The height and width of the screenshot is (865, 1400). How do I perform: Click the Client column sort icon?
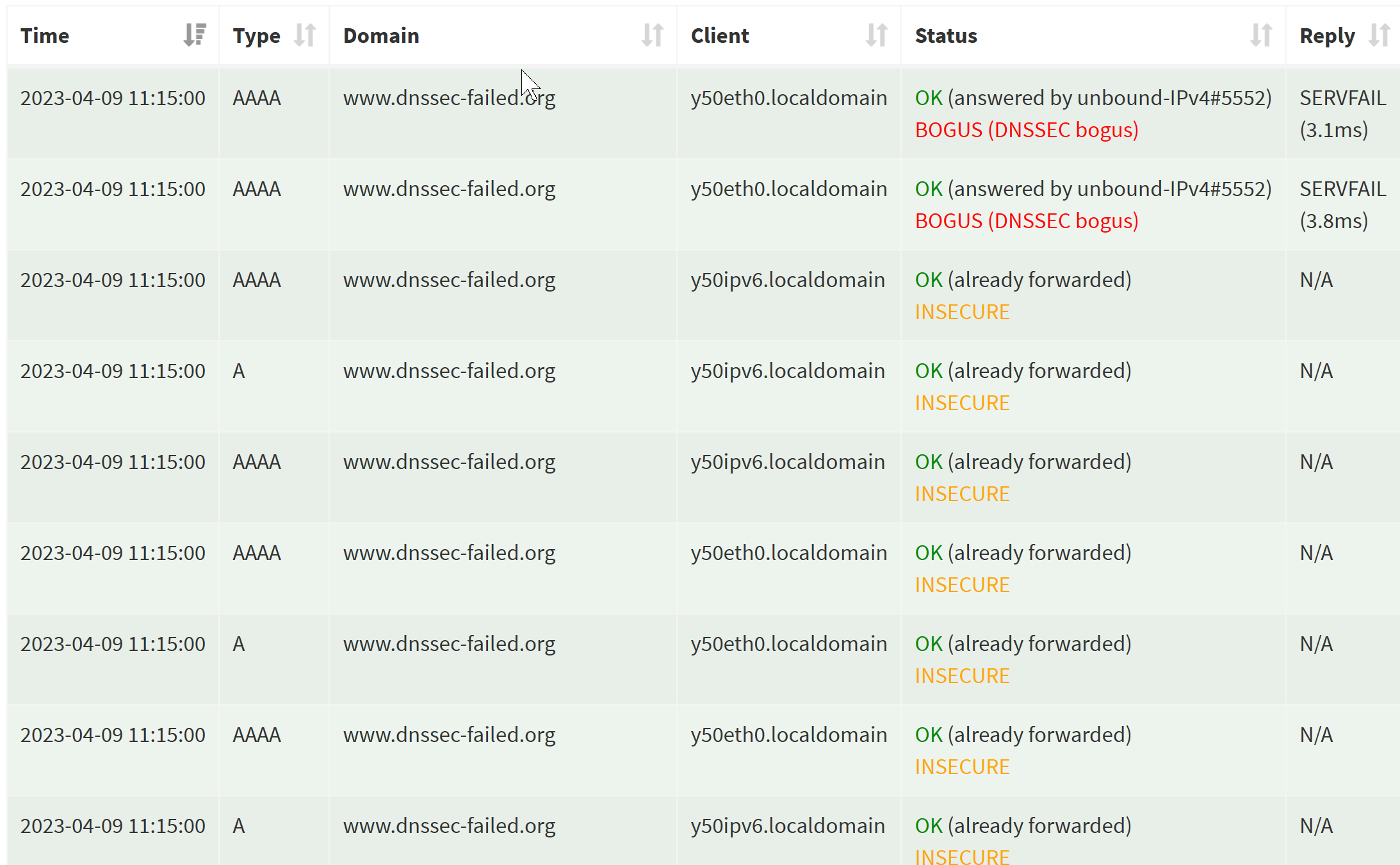[876, 35]
